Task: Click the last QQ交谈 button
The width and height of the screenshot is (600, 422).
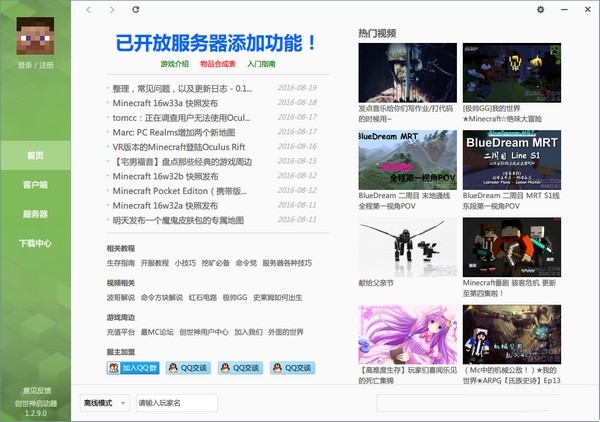Action: click(x=292, y=368)
